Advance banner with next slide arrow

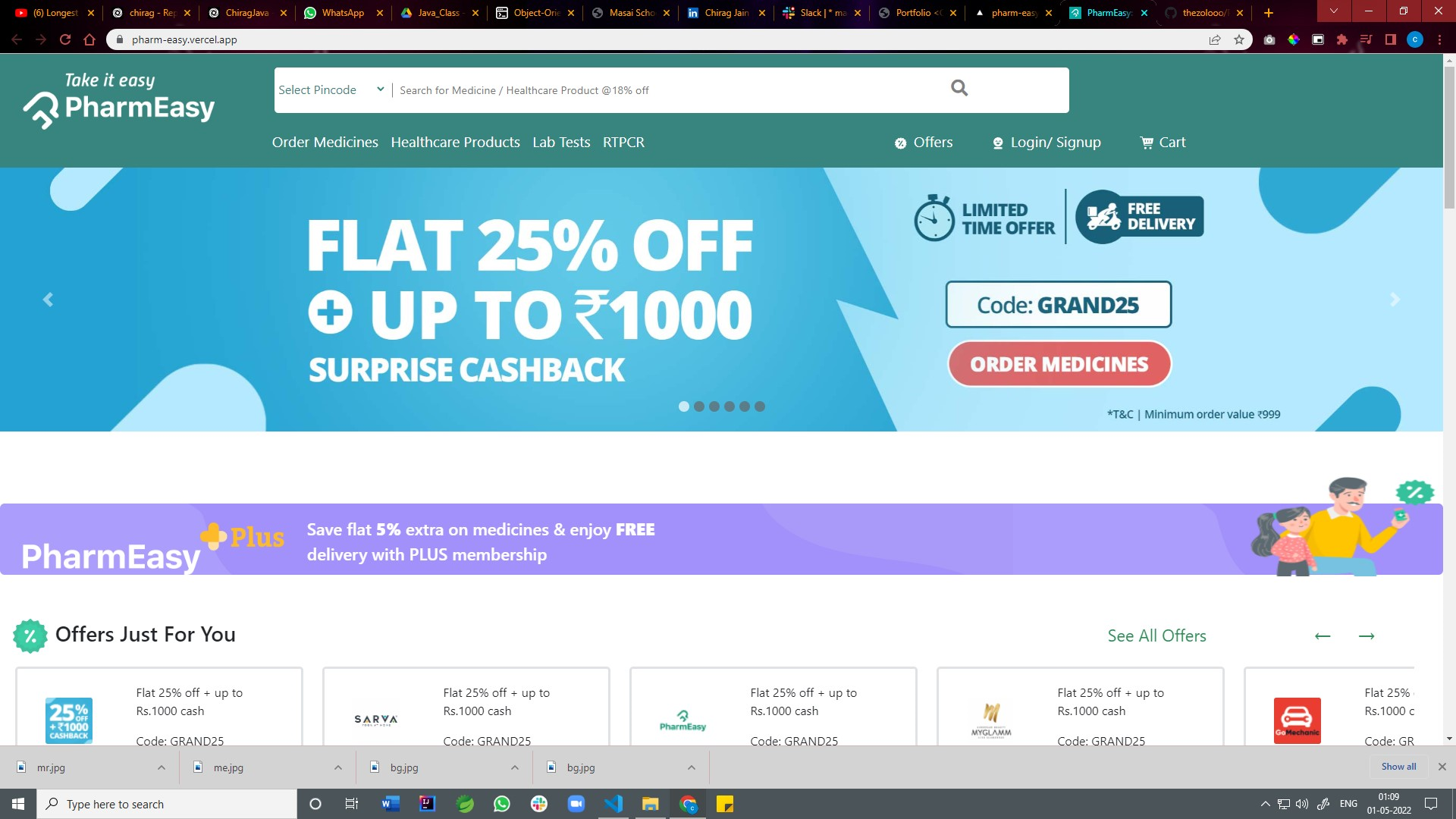[1395, 300]
